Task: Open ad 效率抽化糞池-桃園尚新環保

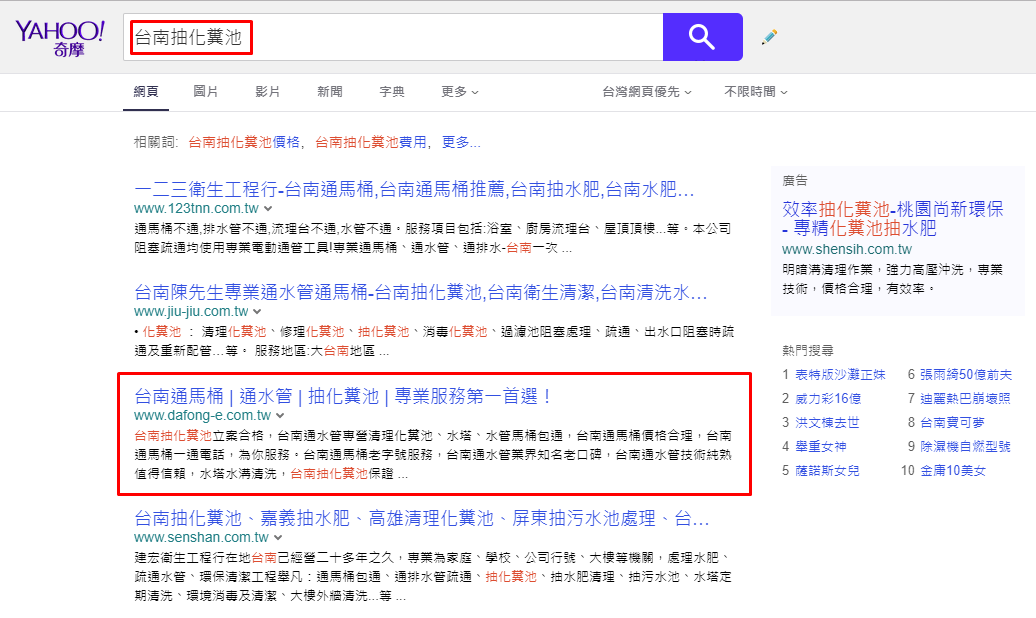Action: tap(893, 219)
